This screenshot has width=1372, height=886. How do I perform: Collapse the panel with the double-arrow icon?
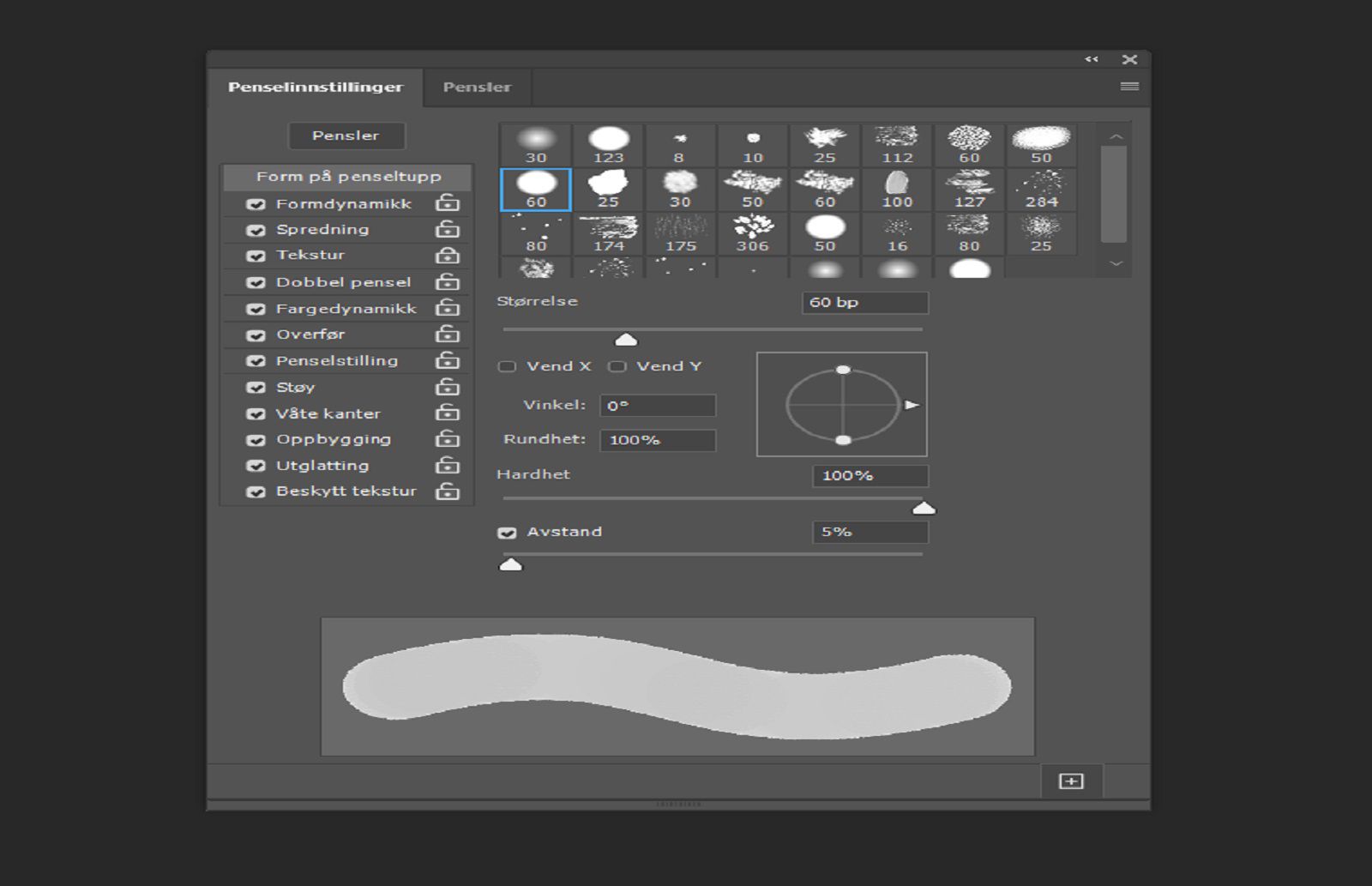1092,59
